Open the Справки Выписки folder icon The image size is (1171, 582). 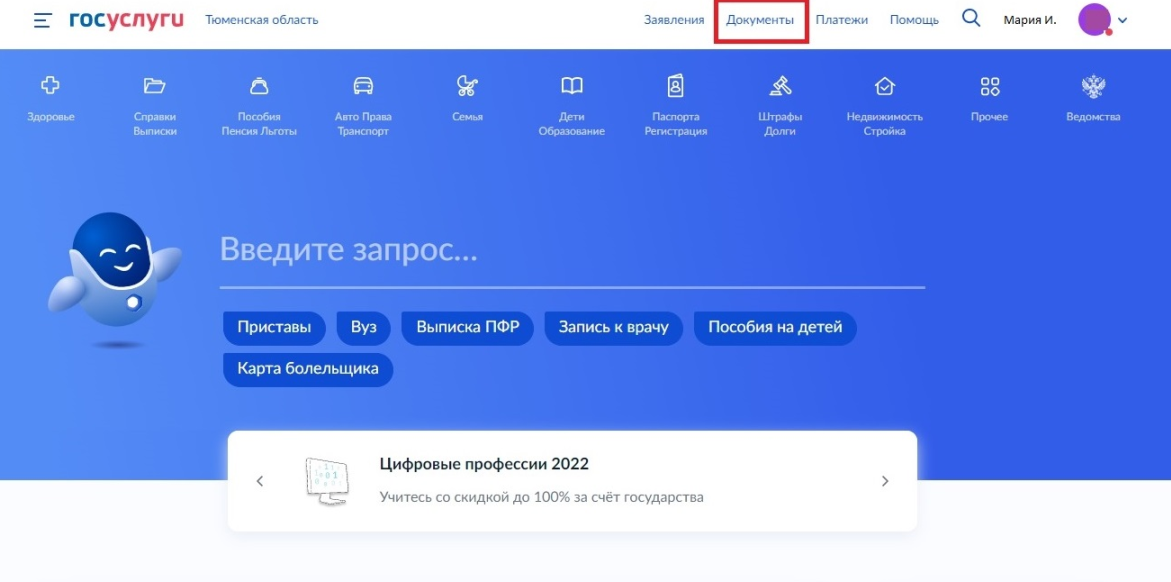pyautogui.click(x=155, y=87)
